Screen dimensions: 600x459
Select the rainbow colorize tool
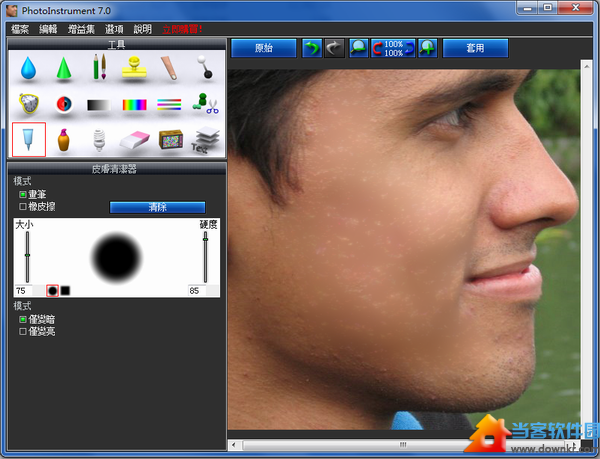pyautogui.click(x=134, y=105)
